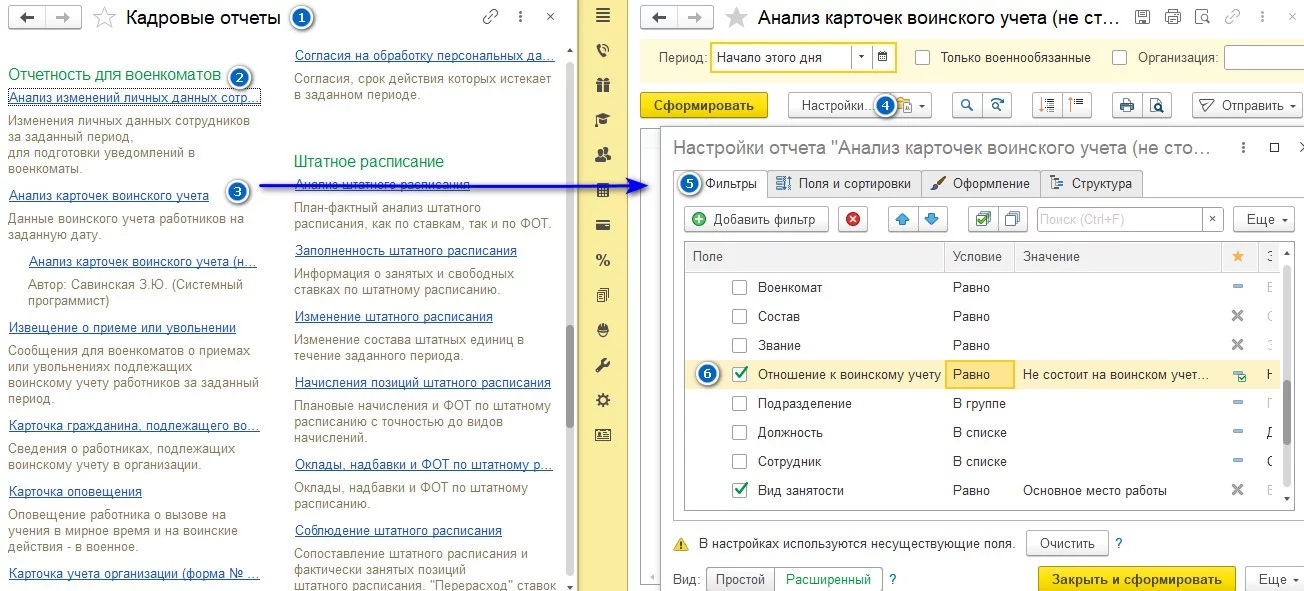Open the Отправить dropdown menu
Viewport: 1304px width, 591px height.
click(1290, 105)
